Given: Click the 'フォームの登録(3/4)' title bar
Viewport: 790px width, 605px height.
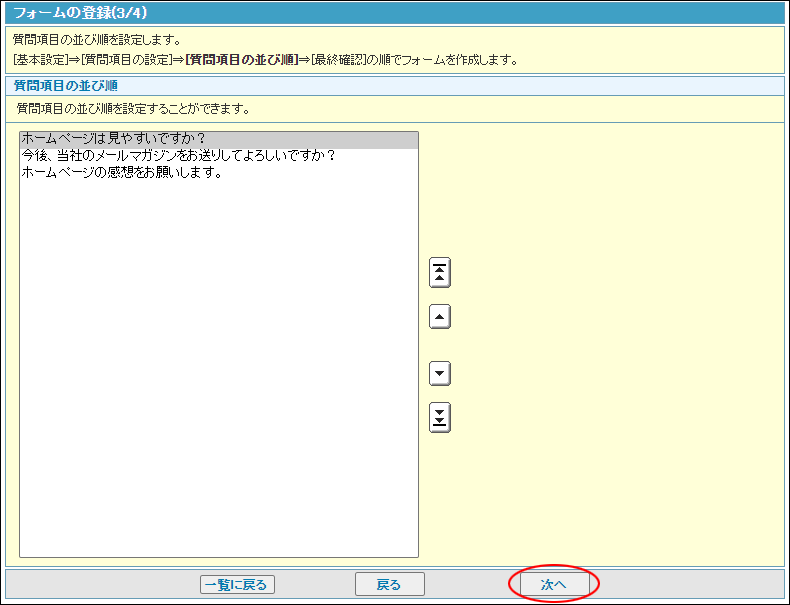Looking at the screenshot, I should pos(77,12).
